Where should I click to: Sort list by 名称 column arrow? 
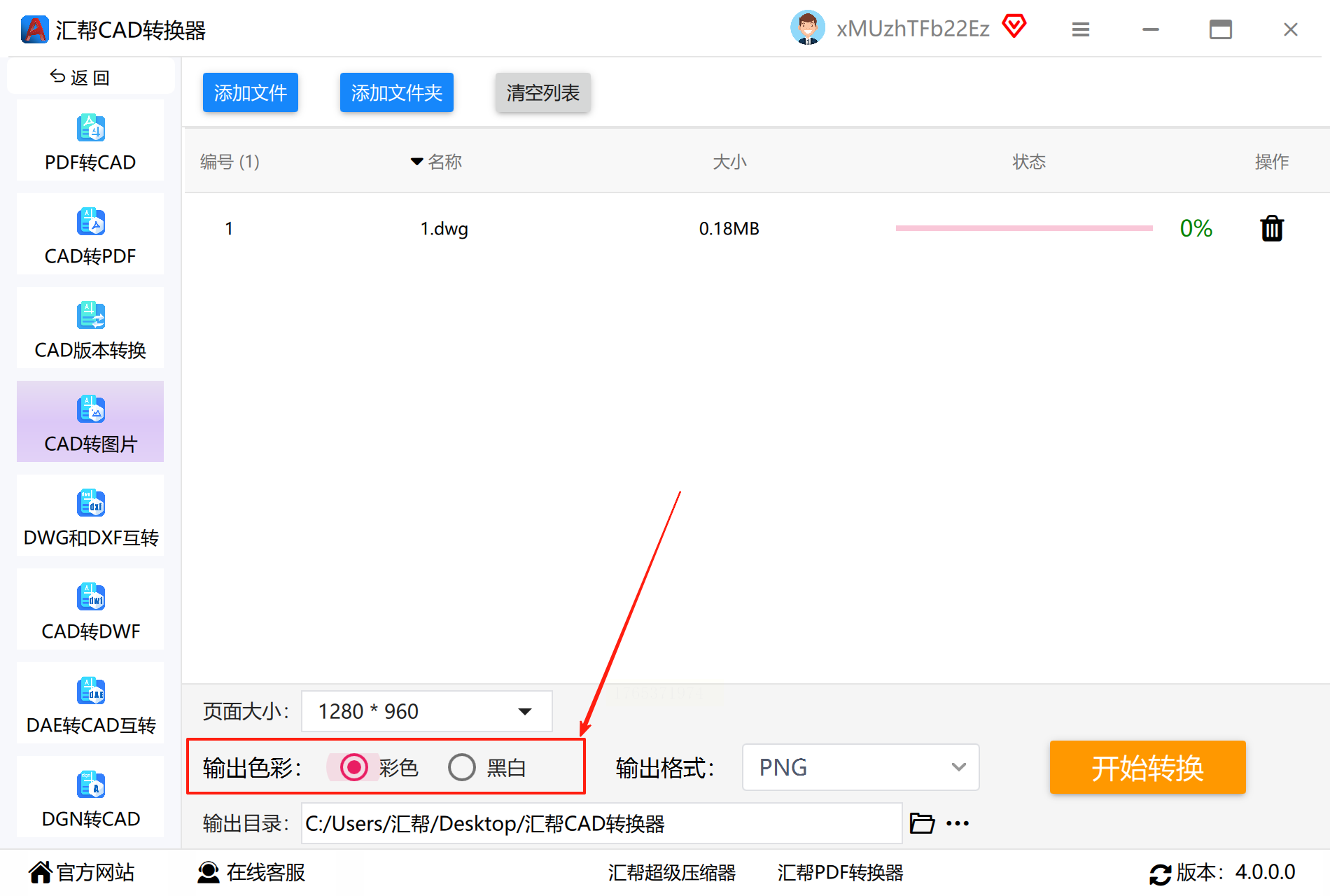pos(417,162)
